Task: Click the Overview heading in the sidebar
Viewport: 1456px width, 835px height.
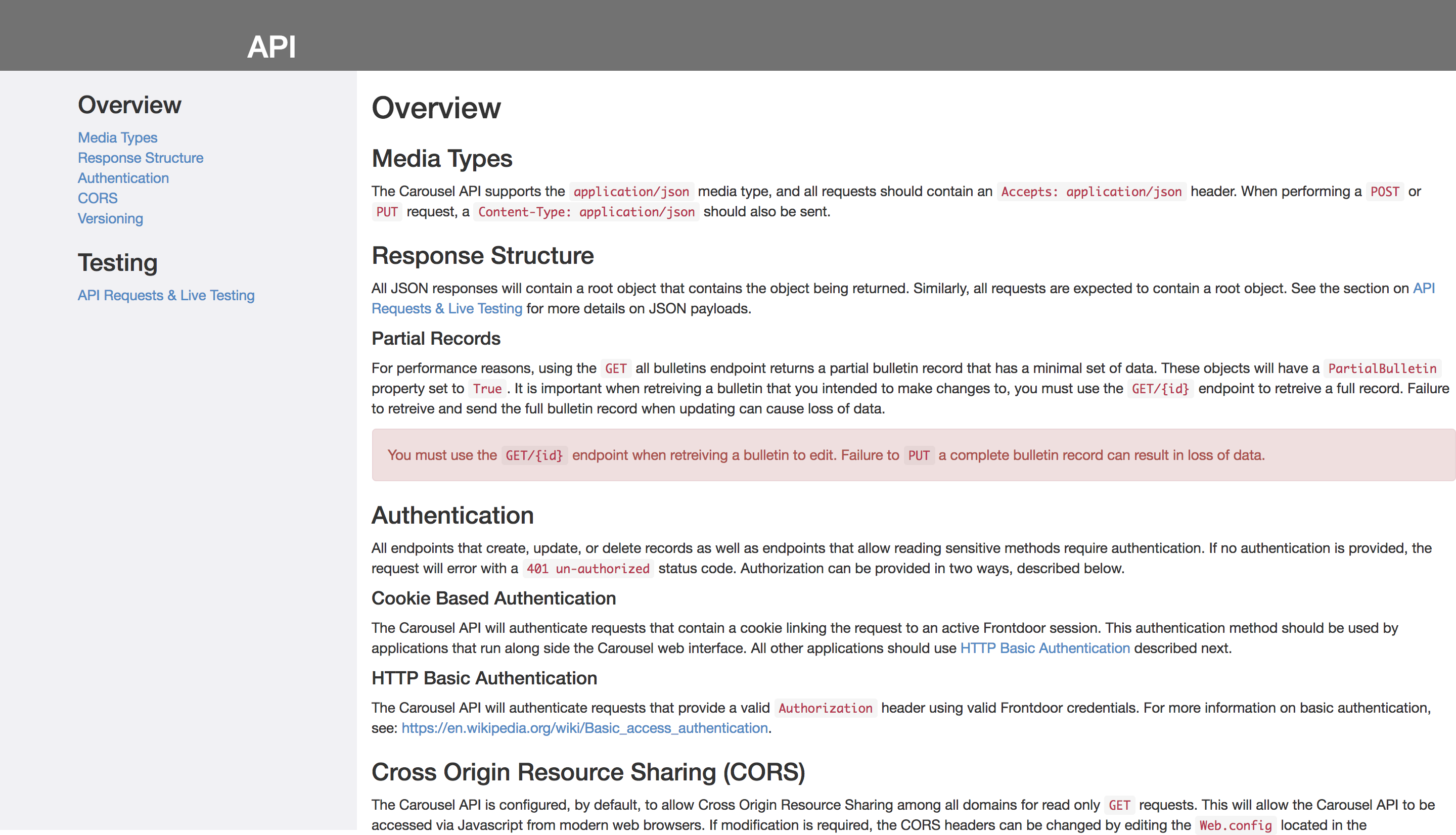Action: 129,104
